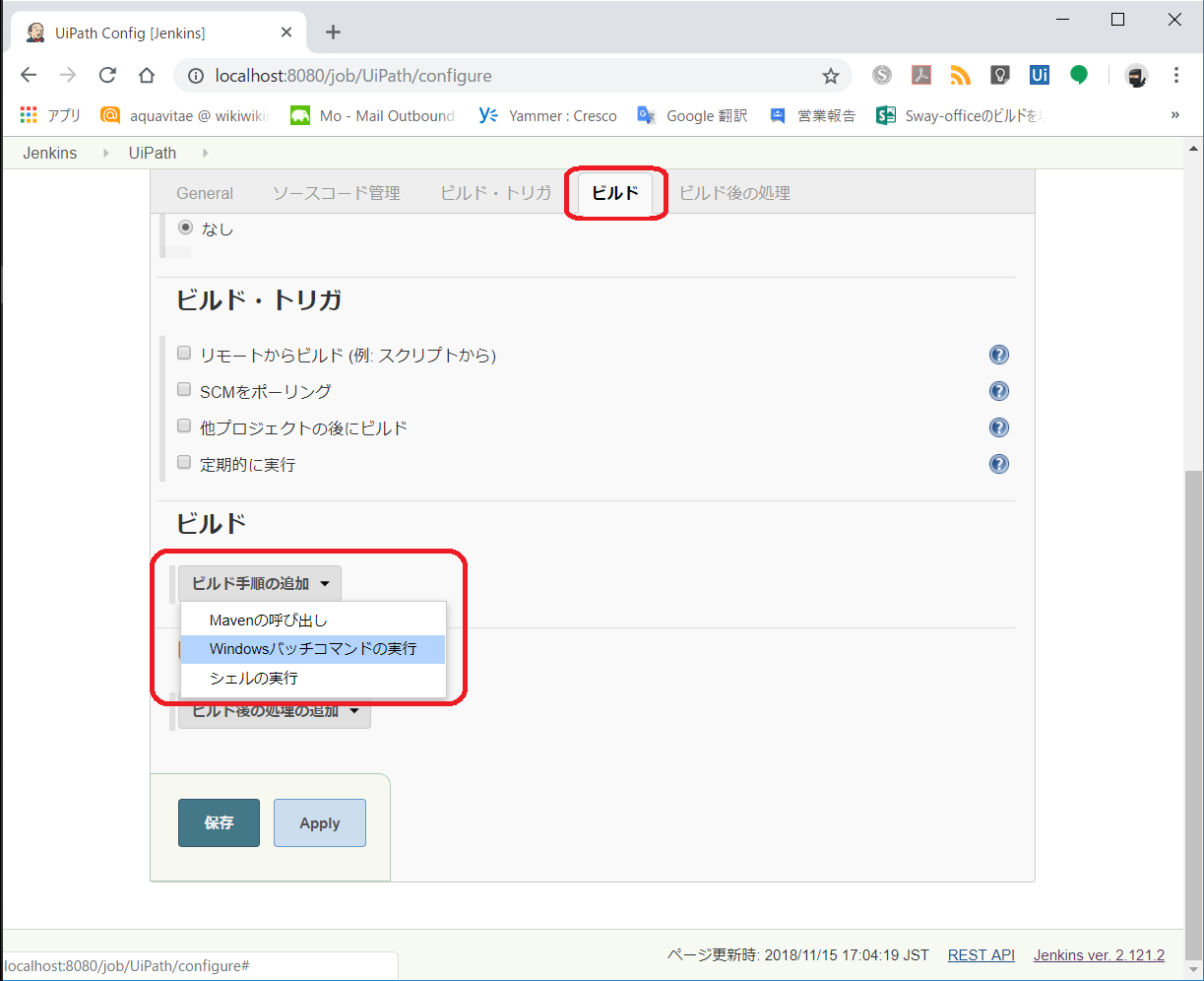
Task: Reload the Jenkins configure page
Action: click(x=107, y=76)
